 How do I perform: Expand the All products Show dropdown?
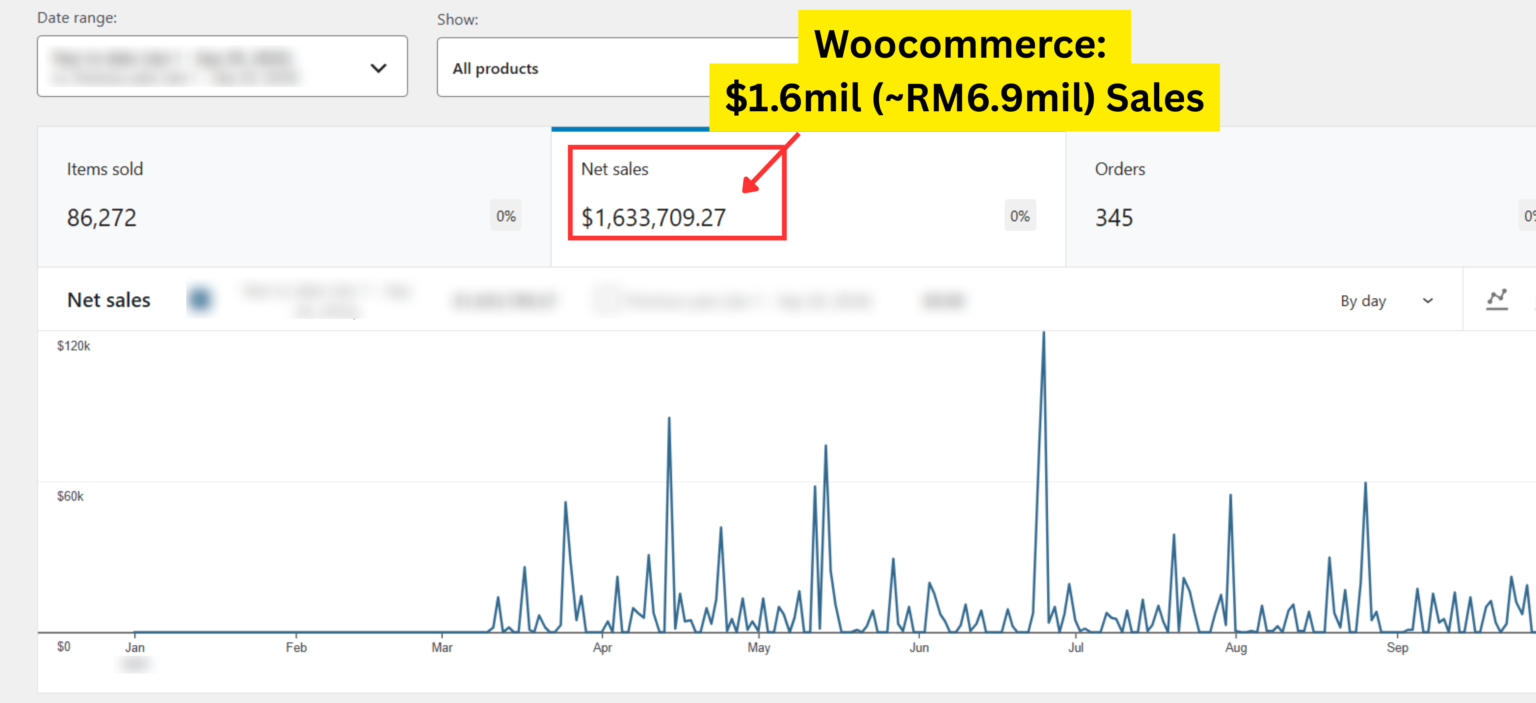620,68
